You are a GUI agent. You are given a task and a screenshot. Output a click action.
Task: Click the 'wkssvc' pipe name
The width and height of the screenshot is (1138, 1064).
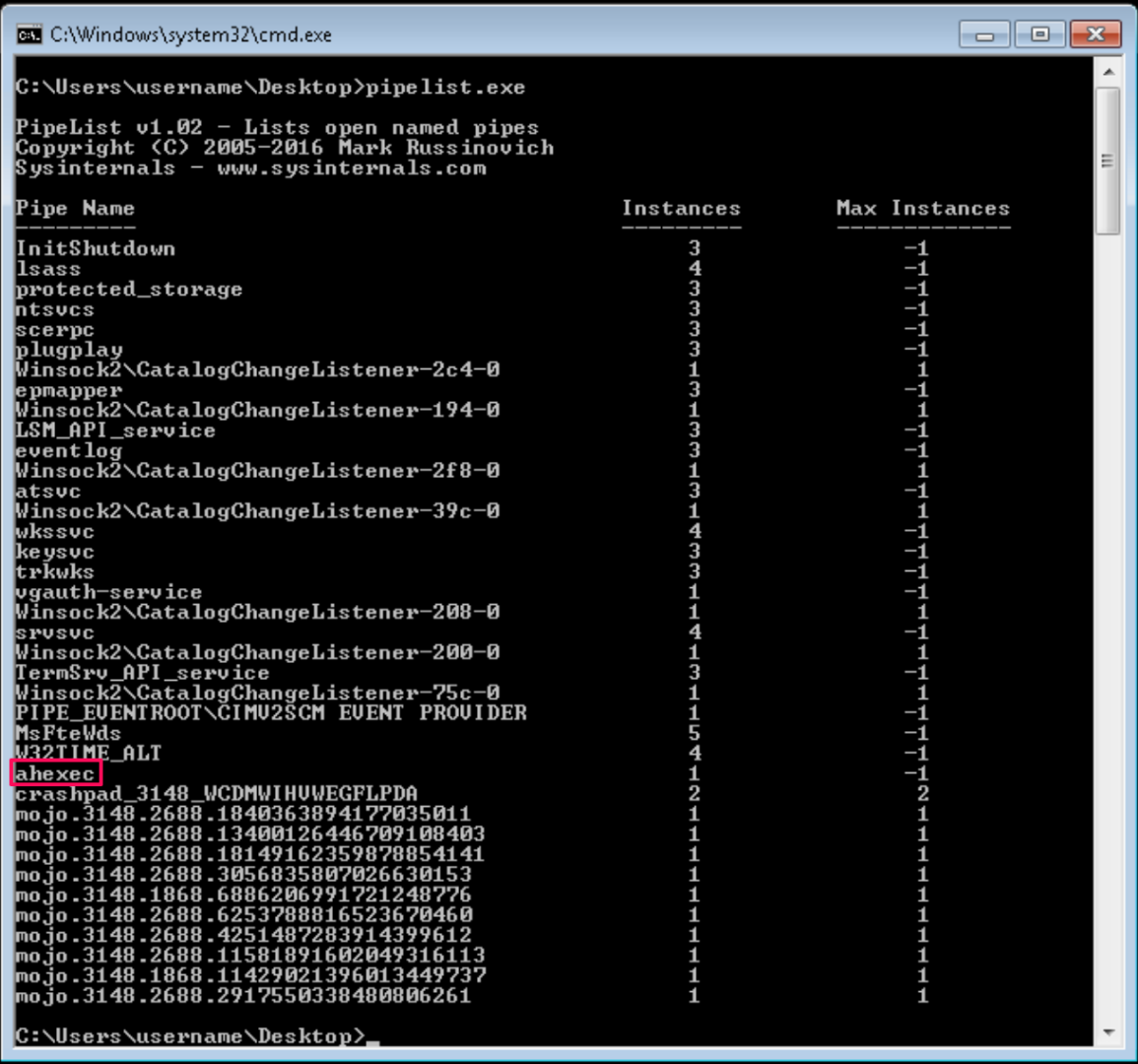[55, 531]
